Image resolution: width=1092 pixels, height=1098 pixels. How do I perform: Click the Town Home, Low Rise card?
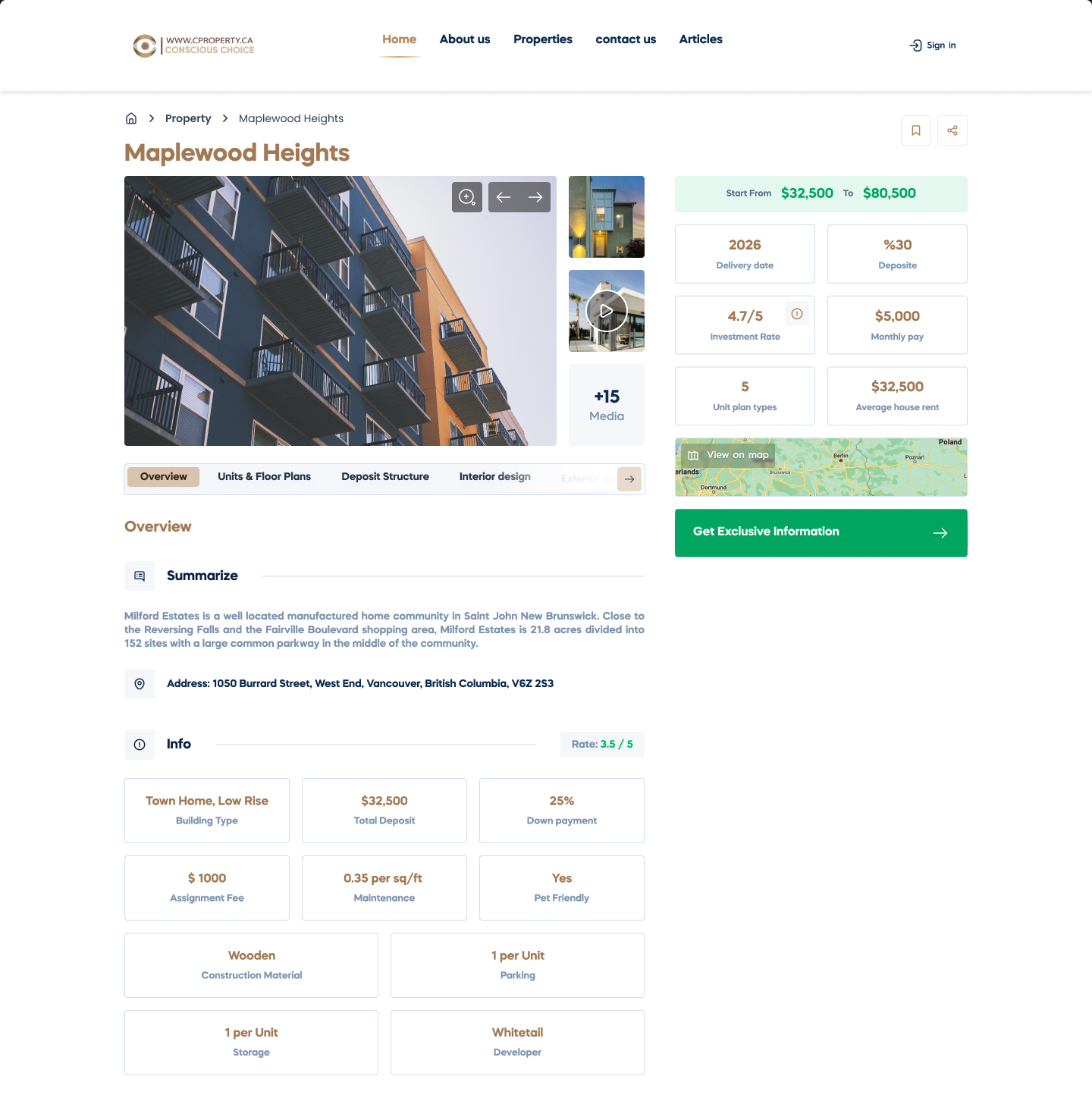[x=207, y=811]
